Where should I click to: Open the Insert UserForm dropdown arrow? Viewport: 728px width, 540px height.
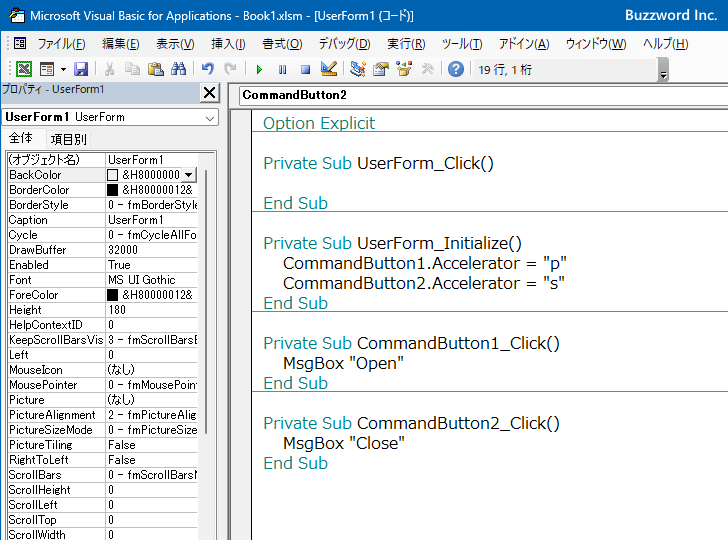(63, 70)
